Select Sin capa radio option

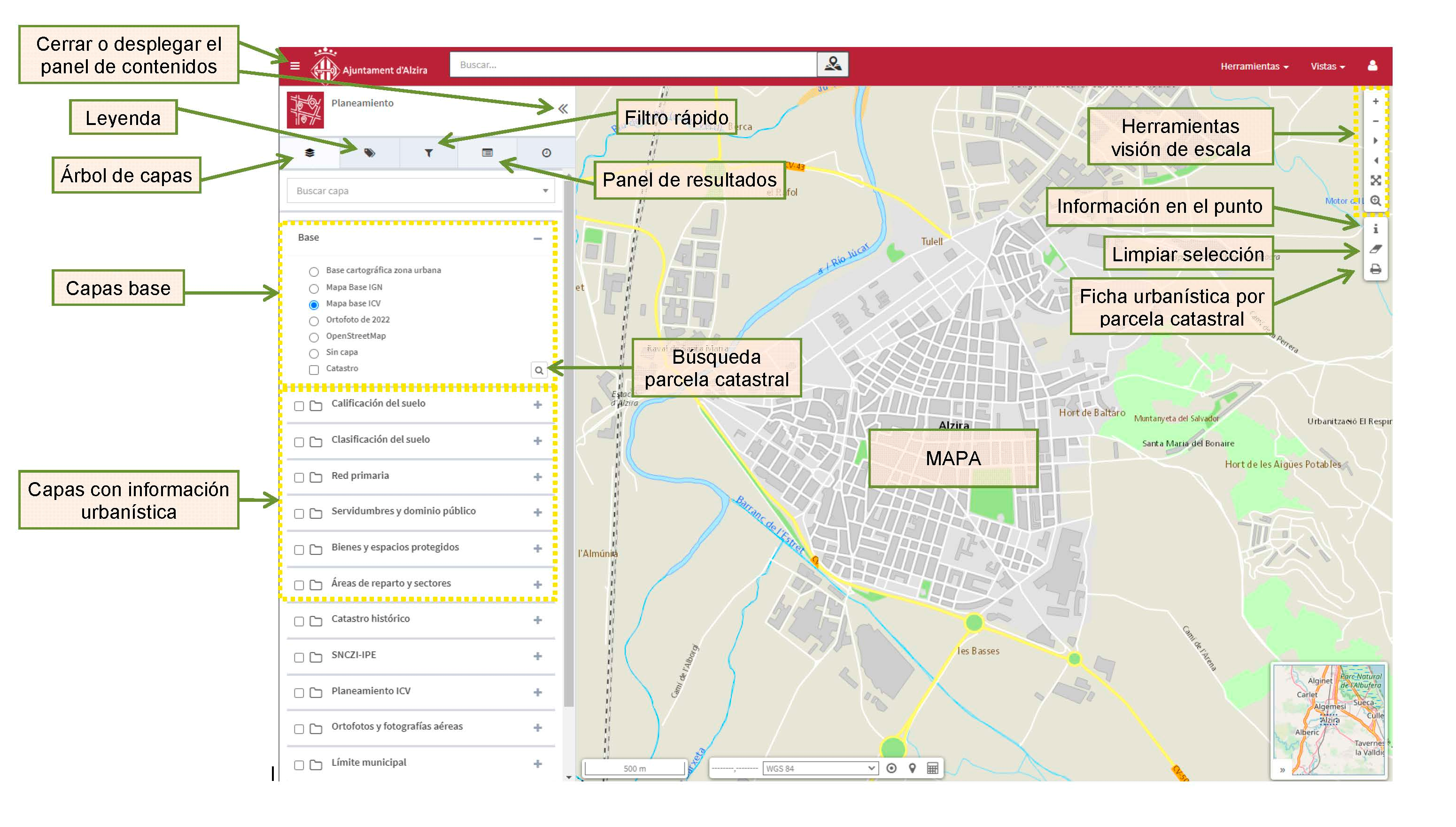pyautogui.click(x=313, y=353)
